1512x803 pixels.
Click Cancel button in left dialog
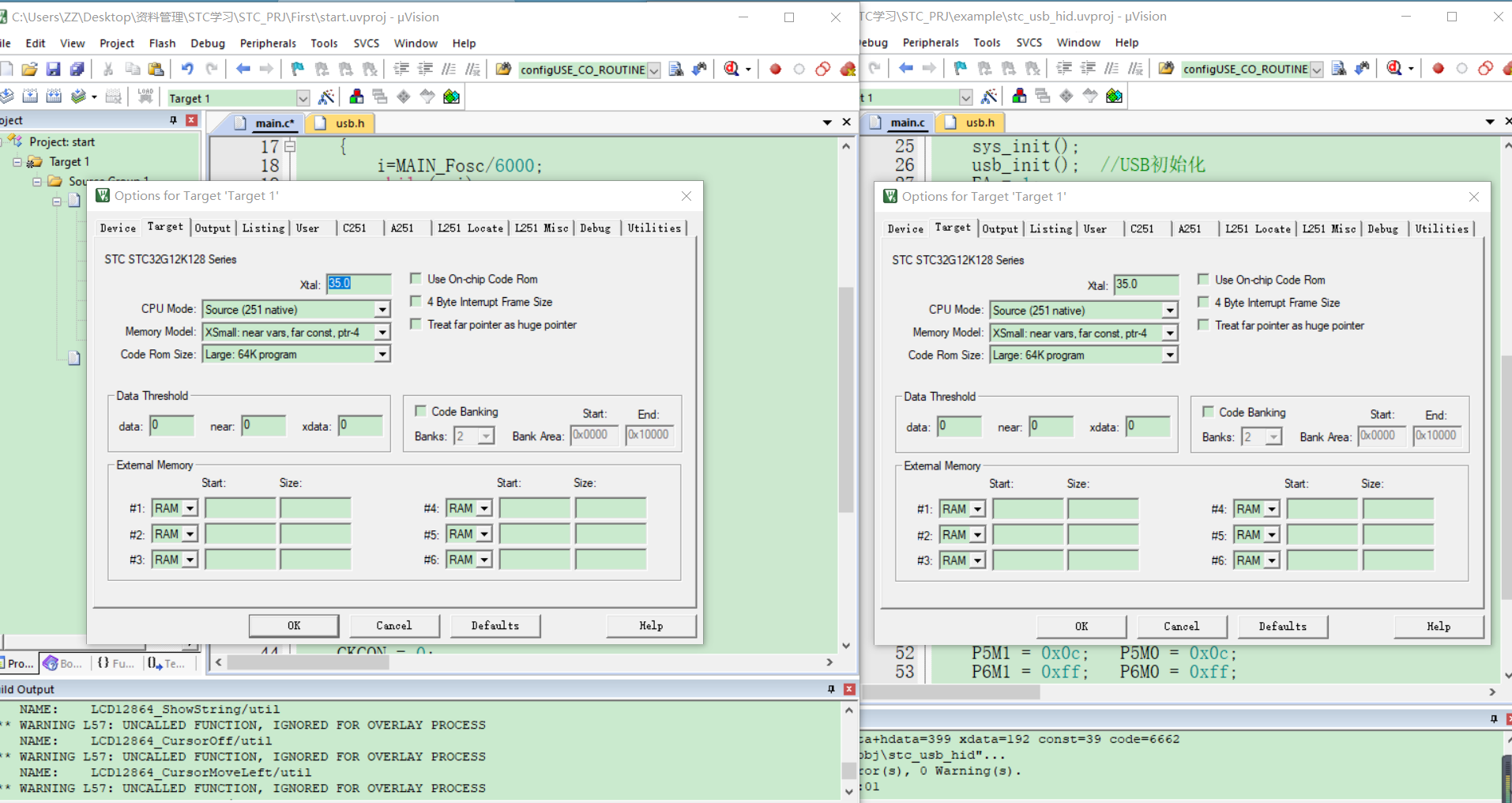coord(393,625)
